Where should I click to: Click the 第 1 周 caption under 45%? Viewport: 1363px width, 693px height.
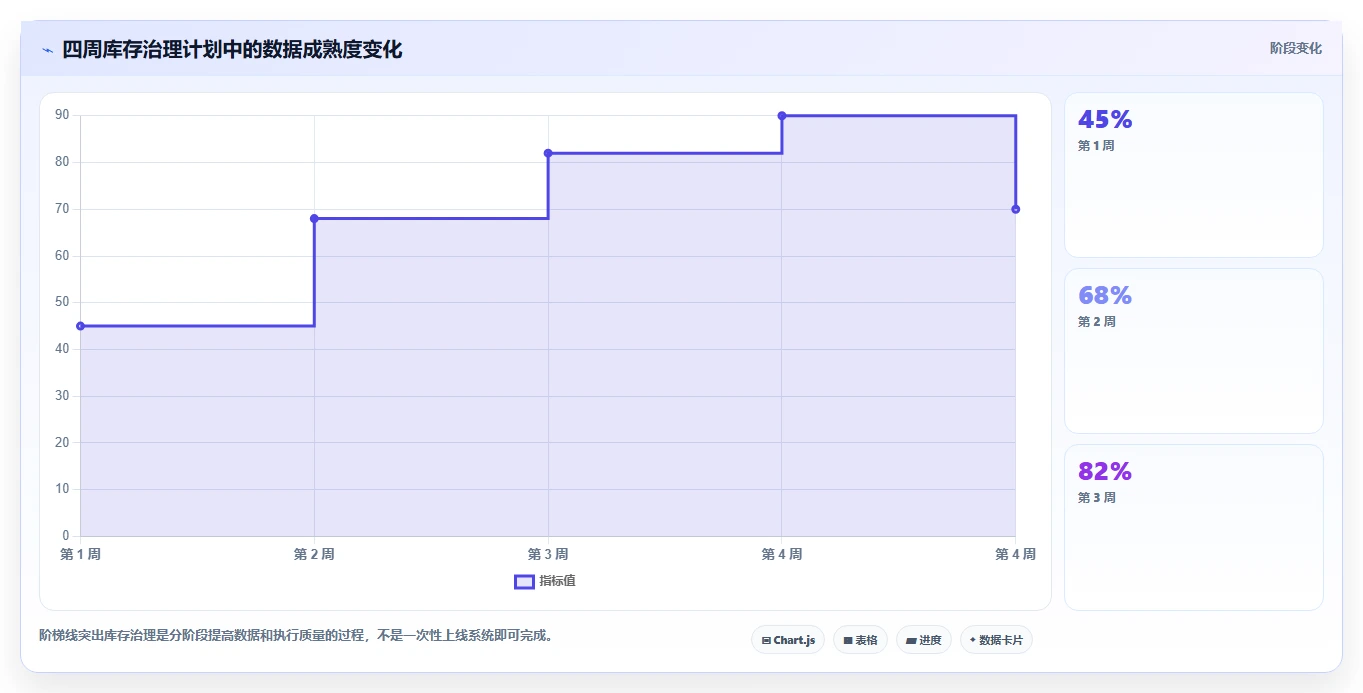pos(1096,146)
